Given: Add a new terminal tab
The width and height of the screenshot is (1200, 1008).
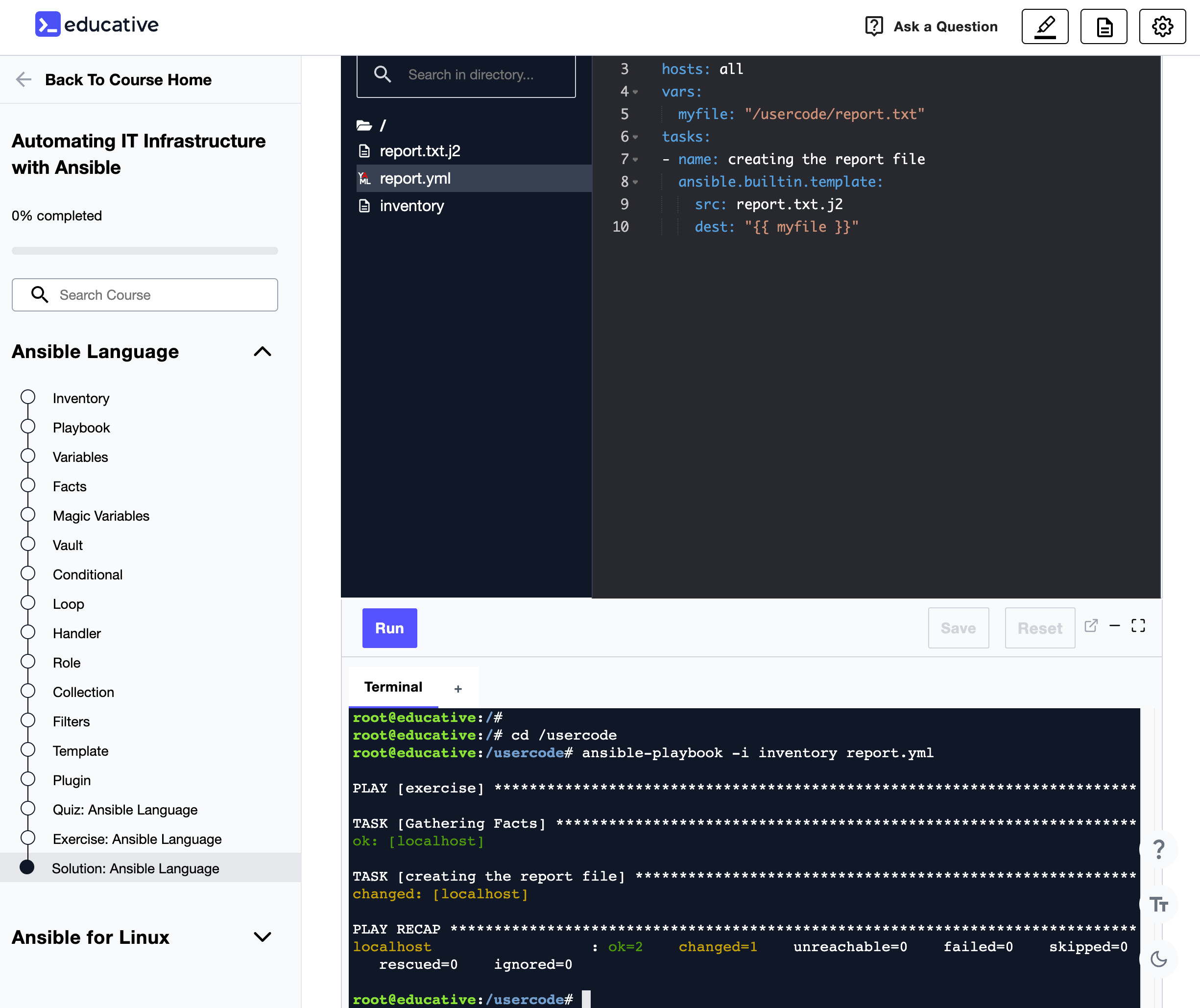Looking at the screenshot, I should pos(457,689).
